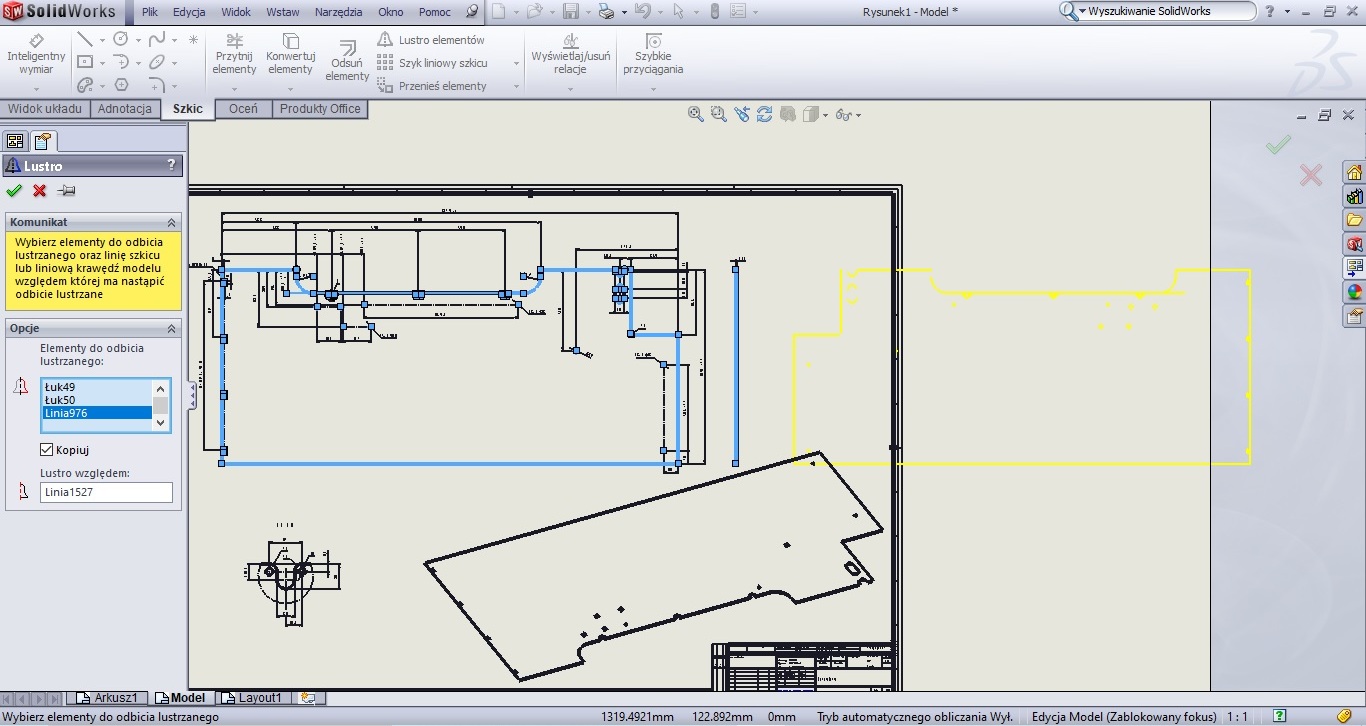
Task: Switch to the Widok układu tab
Action: pyautogui.click(x=45, y=109)
